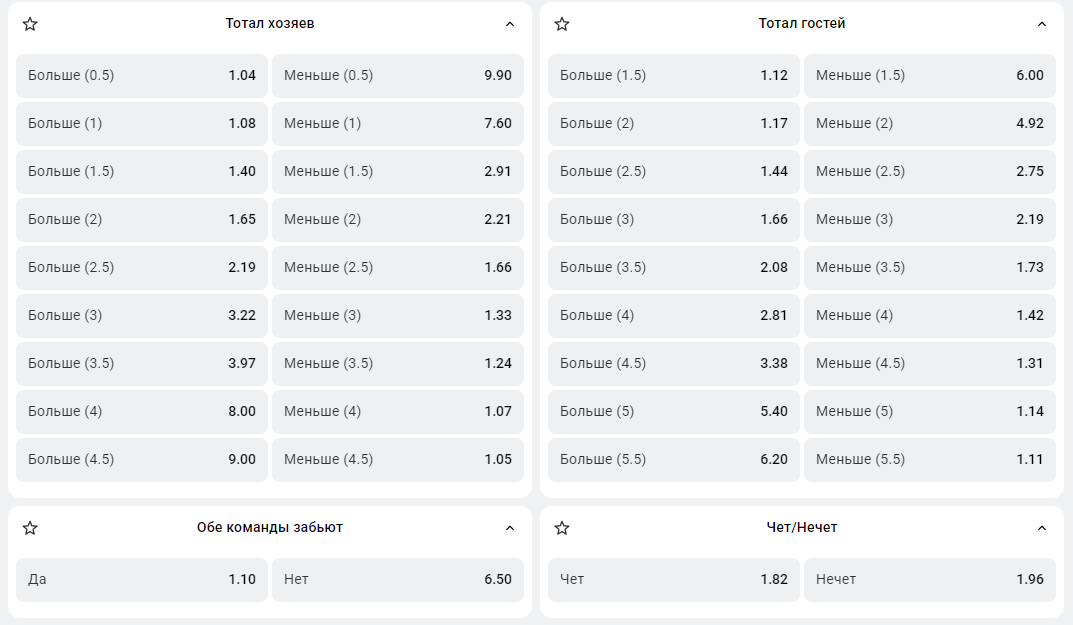Viewport: 1073px width, 625px height.
Task: Select Нечет outcome at 1.96
Action: click(x=930, y=580)
